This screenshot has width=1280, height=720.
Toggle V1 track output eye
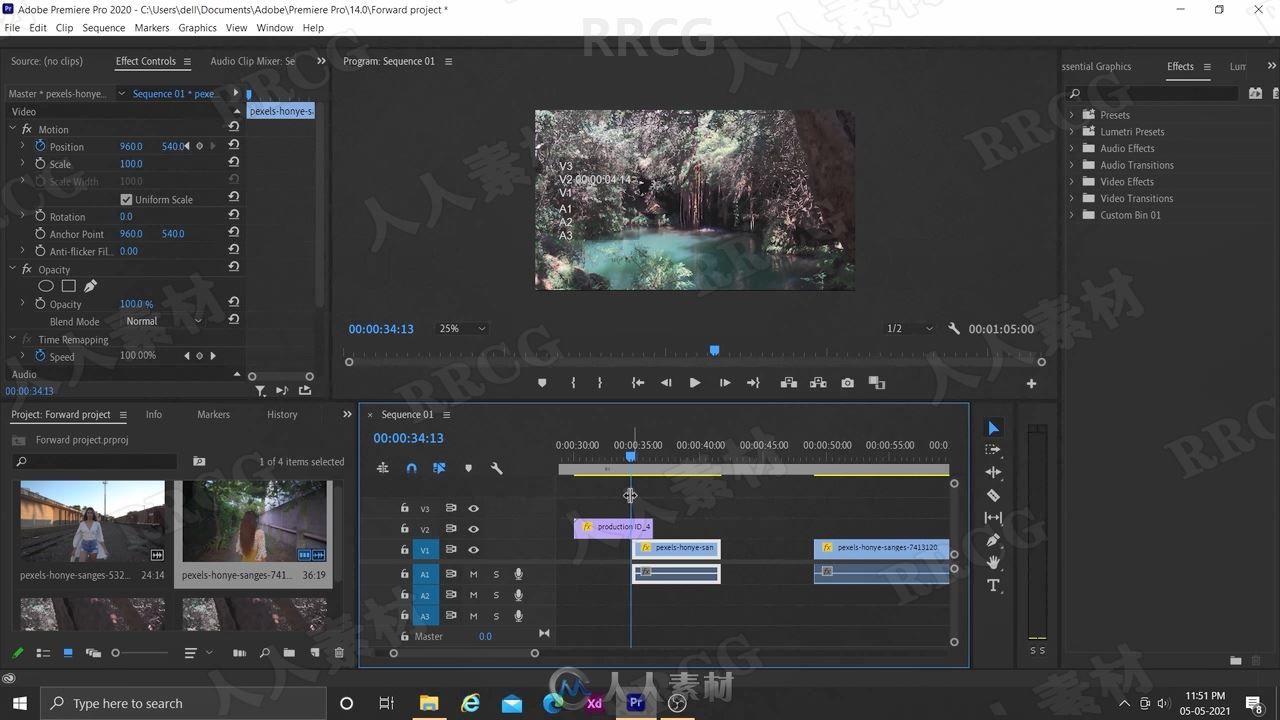coord(474,550)
